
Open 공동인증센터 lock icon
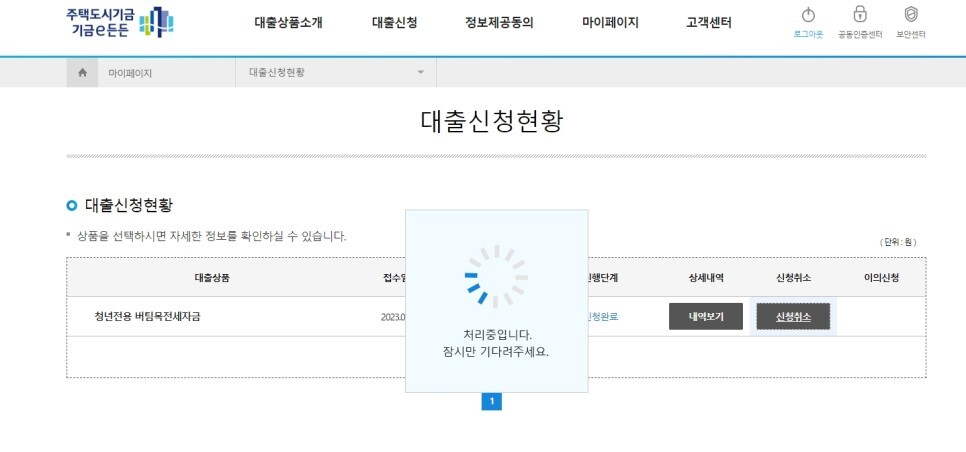(859, 14)
